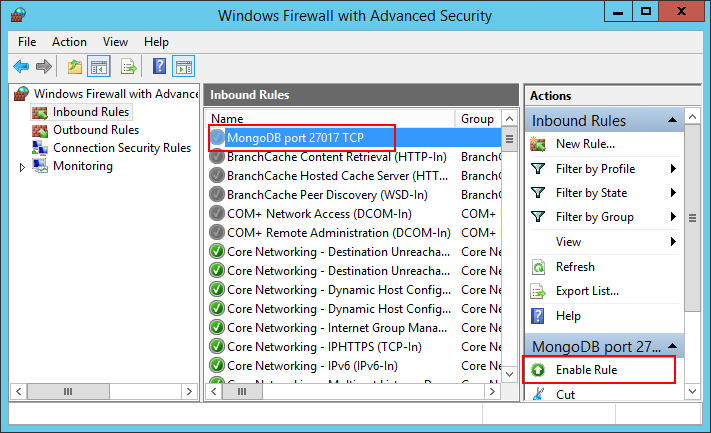
Task: Click Refresh in the Actions pane
Action: pos(575,267)
